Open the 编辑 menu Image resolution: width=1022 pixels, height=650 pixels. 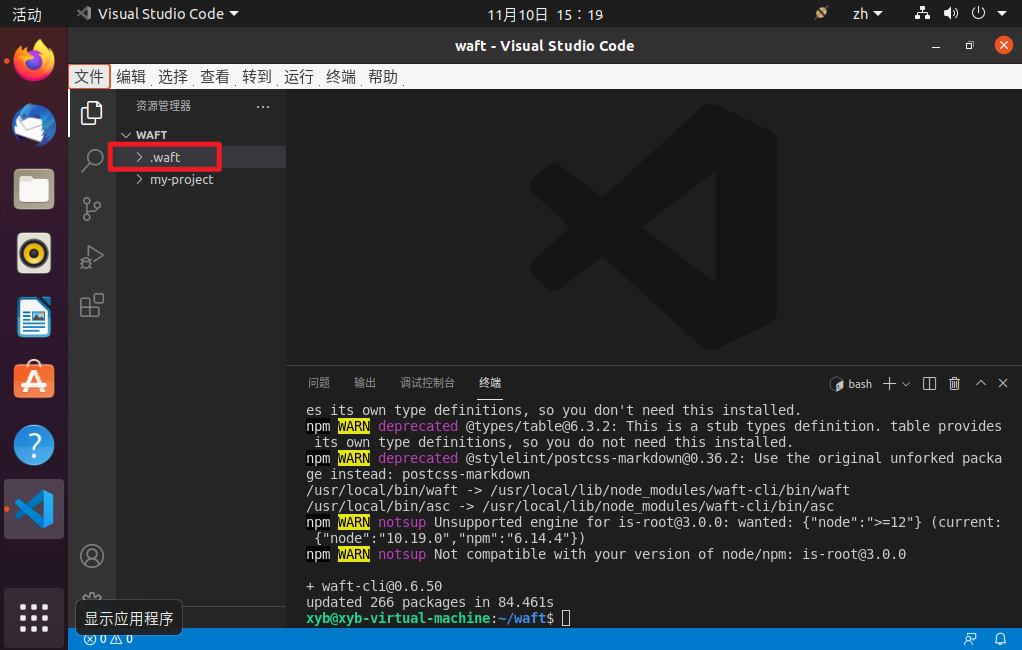(x=131, y=76)
